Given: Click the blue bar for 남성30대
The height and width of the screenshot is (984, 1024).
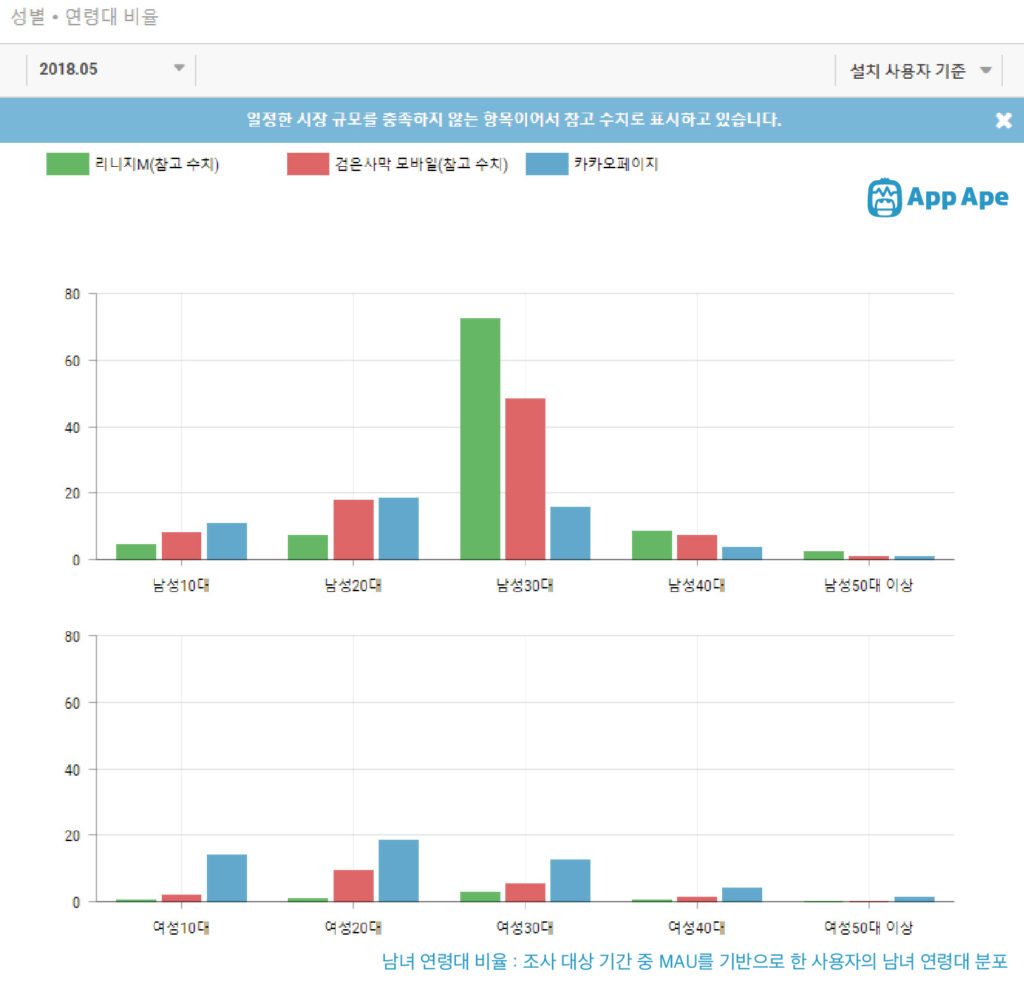Looking at the screenshot, I should (570, 533).
